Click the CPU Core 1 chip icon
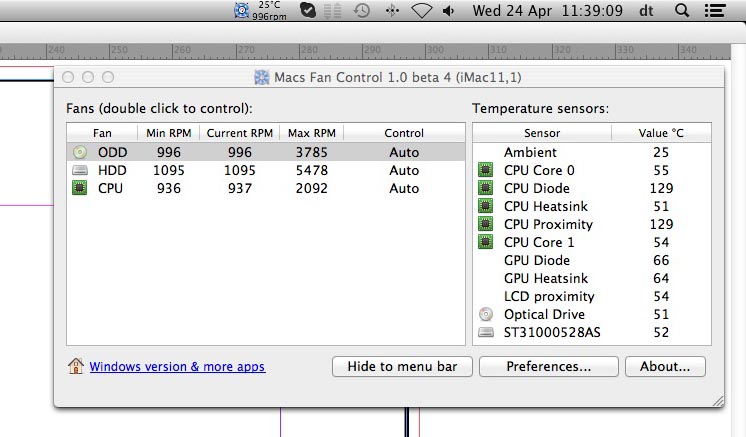 coord(485,242)
